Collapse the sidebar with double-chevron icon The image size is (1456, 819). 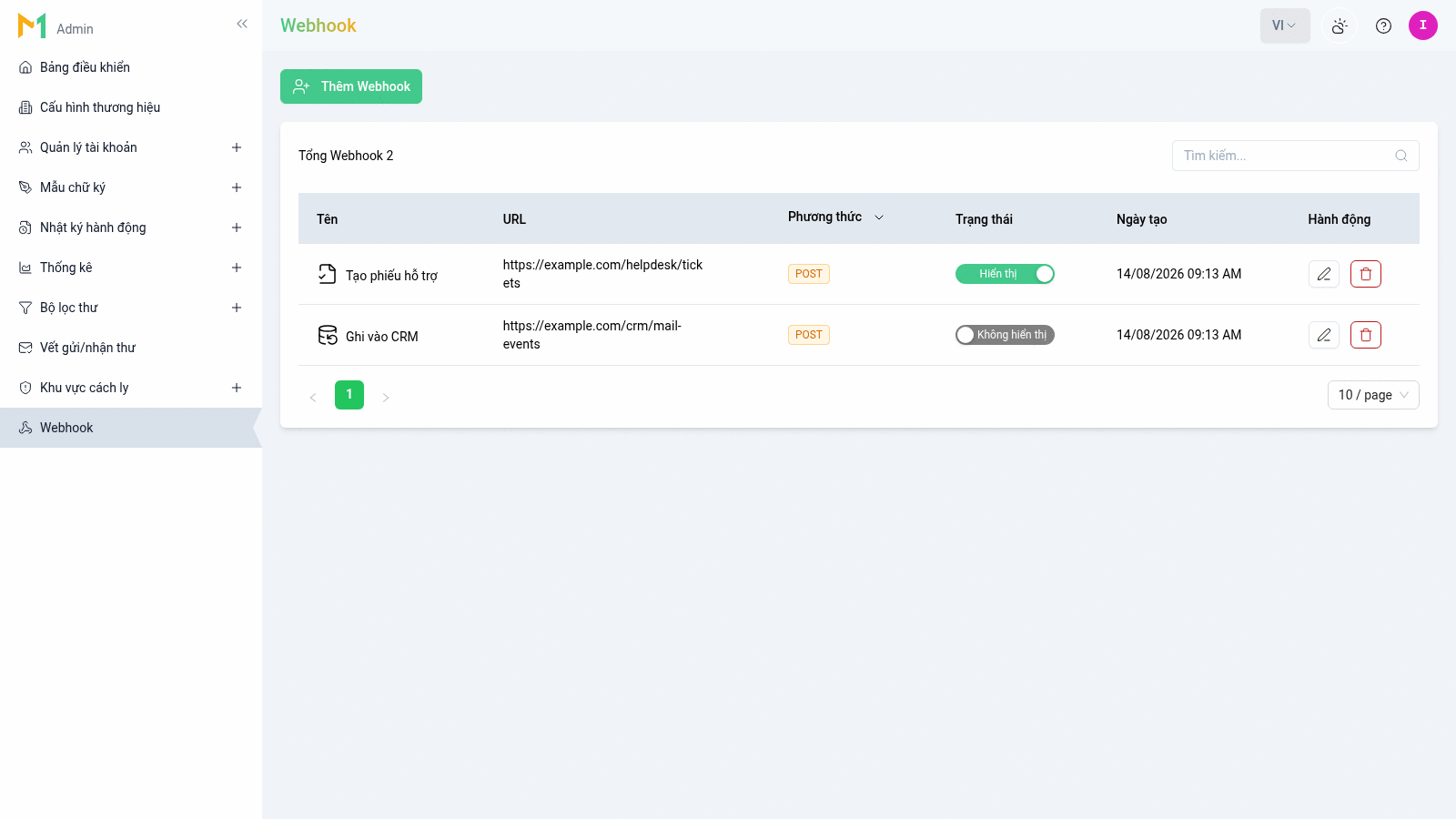(242, 24)
